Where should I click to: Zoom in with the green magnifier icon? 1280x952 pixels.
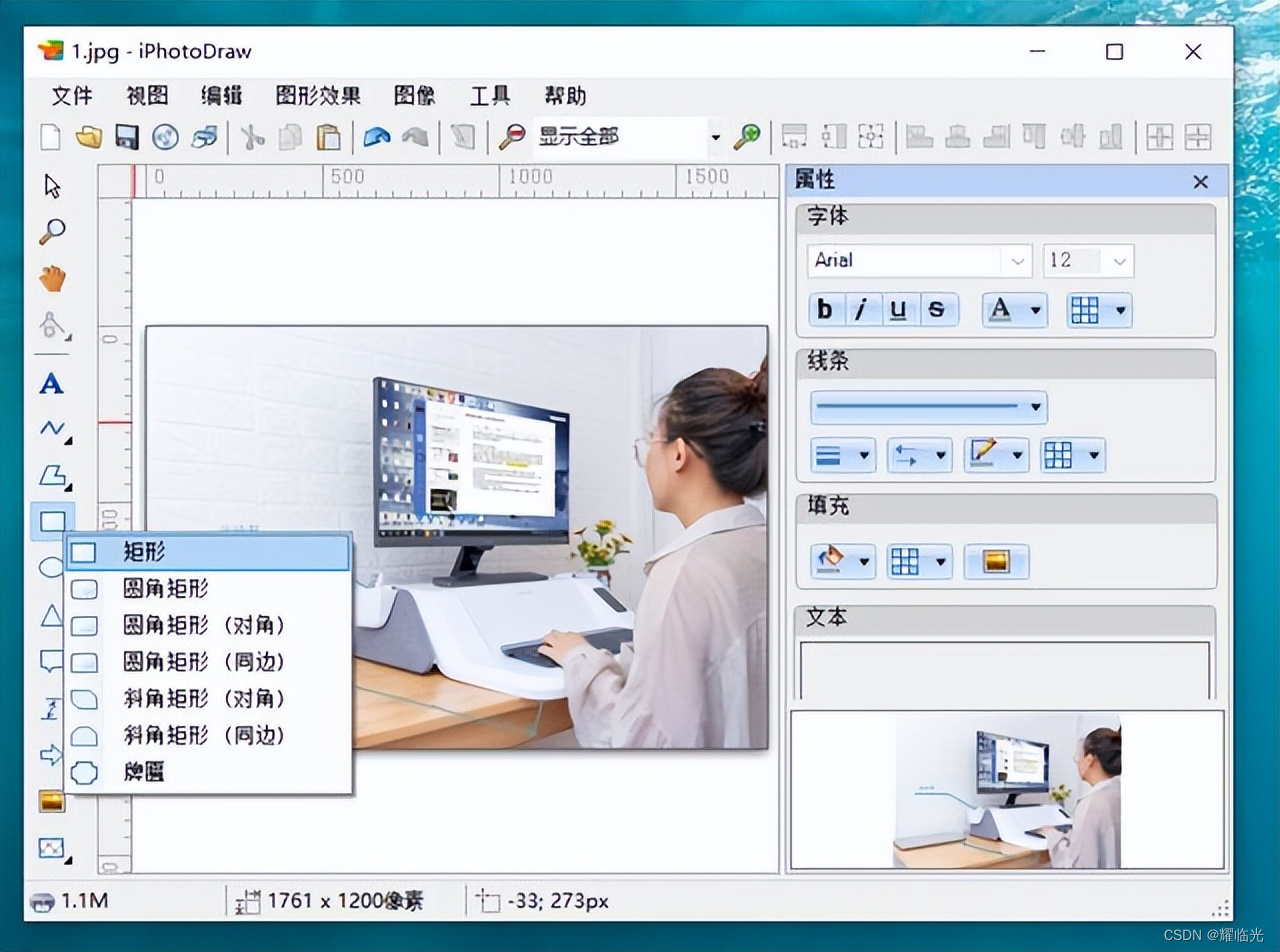[746, 137]
